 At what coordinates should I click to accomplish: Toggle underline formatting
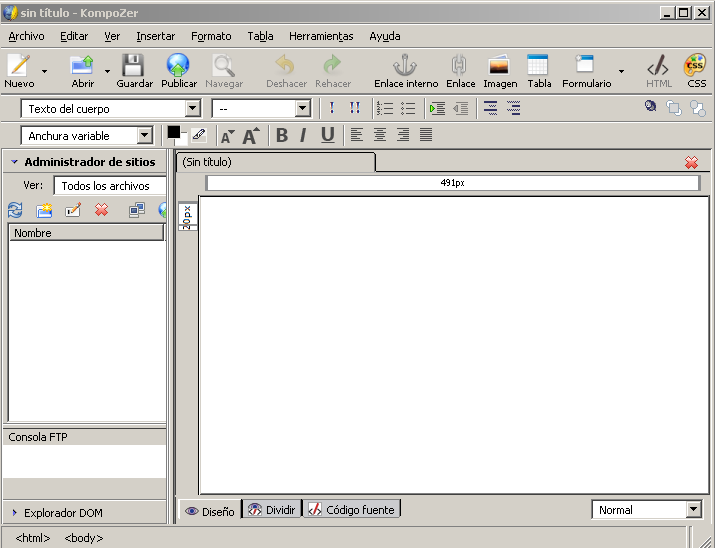pos(327,135)
